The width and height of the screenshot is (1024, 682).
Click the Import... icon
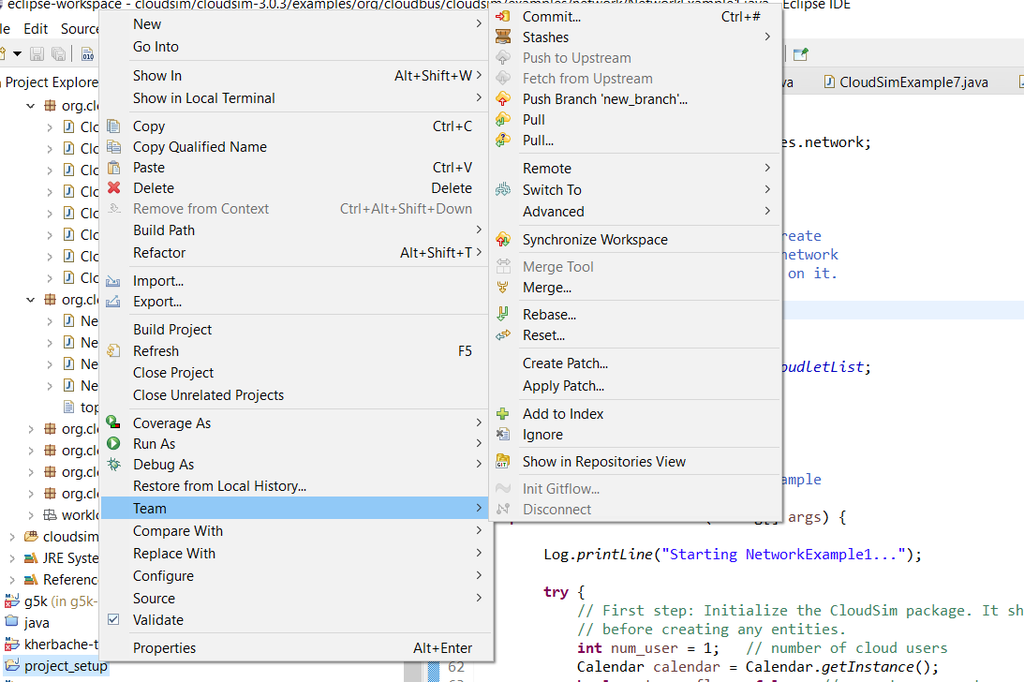[114, 281]
